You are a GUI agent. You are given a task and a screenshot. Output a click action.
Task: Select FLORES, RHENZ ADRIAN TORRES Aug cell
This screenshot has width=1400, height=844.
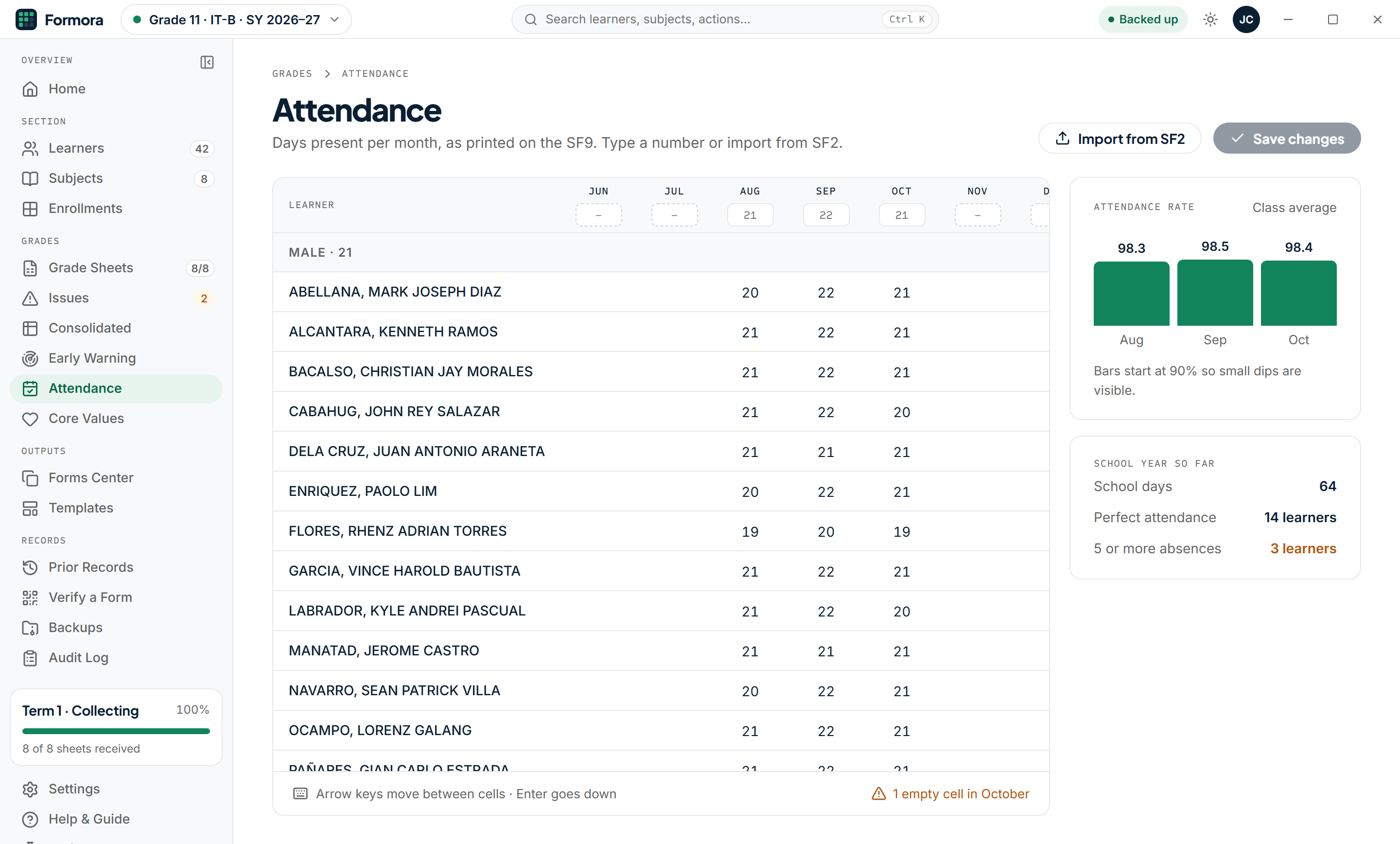pyautogui.click(x=750, y=531)
